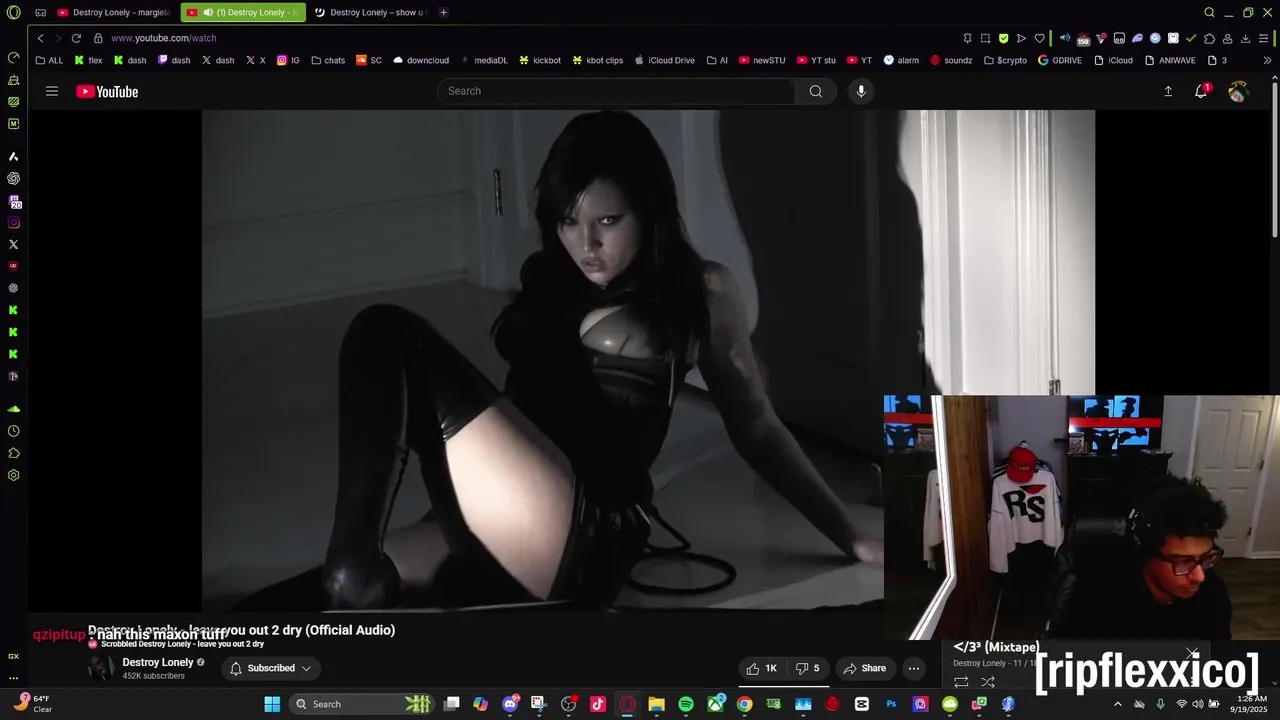Dislike the video with thumbs down

(x=808, y=668)
